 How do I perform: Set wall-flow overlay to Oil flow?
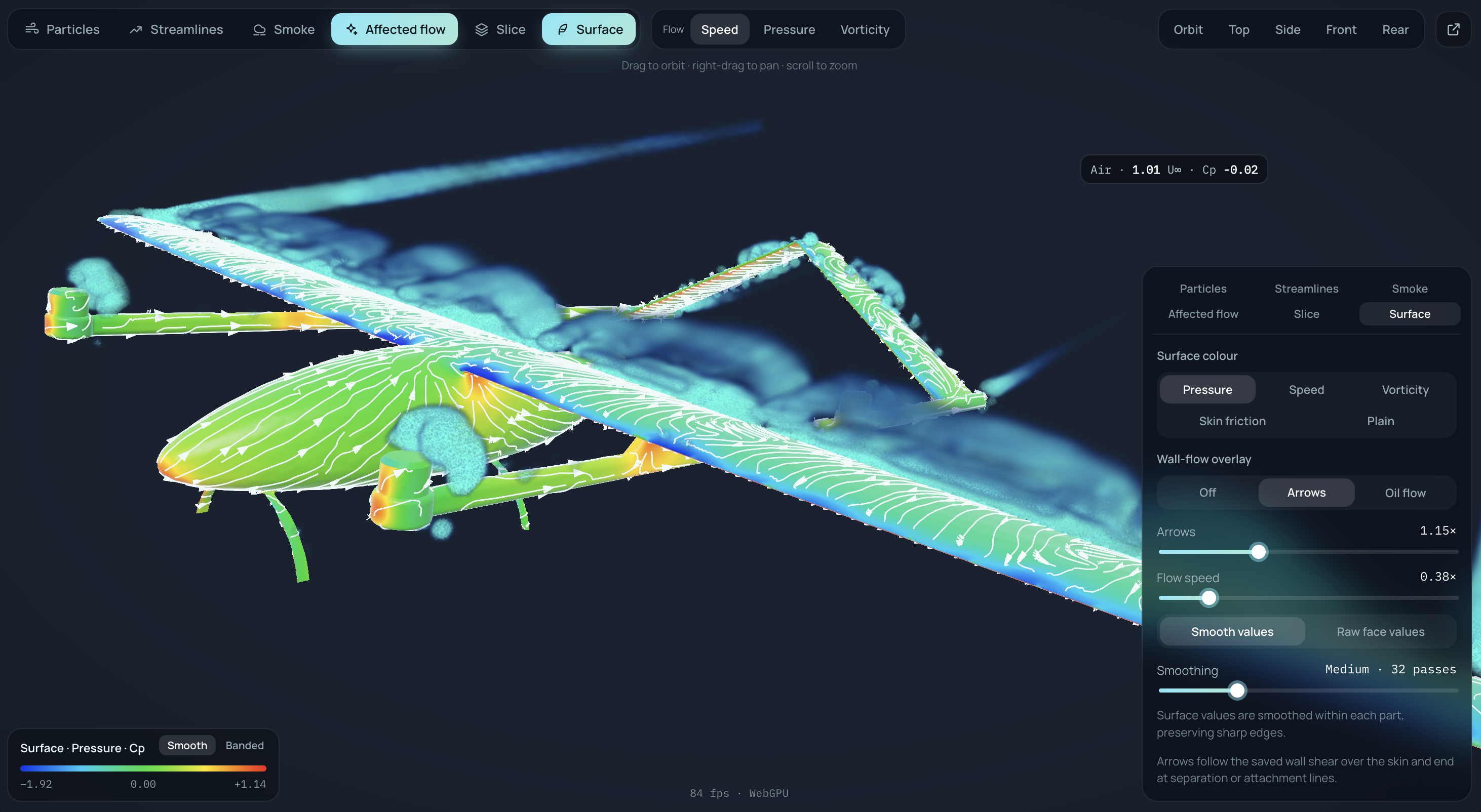coord(1405,493)
